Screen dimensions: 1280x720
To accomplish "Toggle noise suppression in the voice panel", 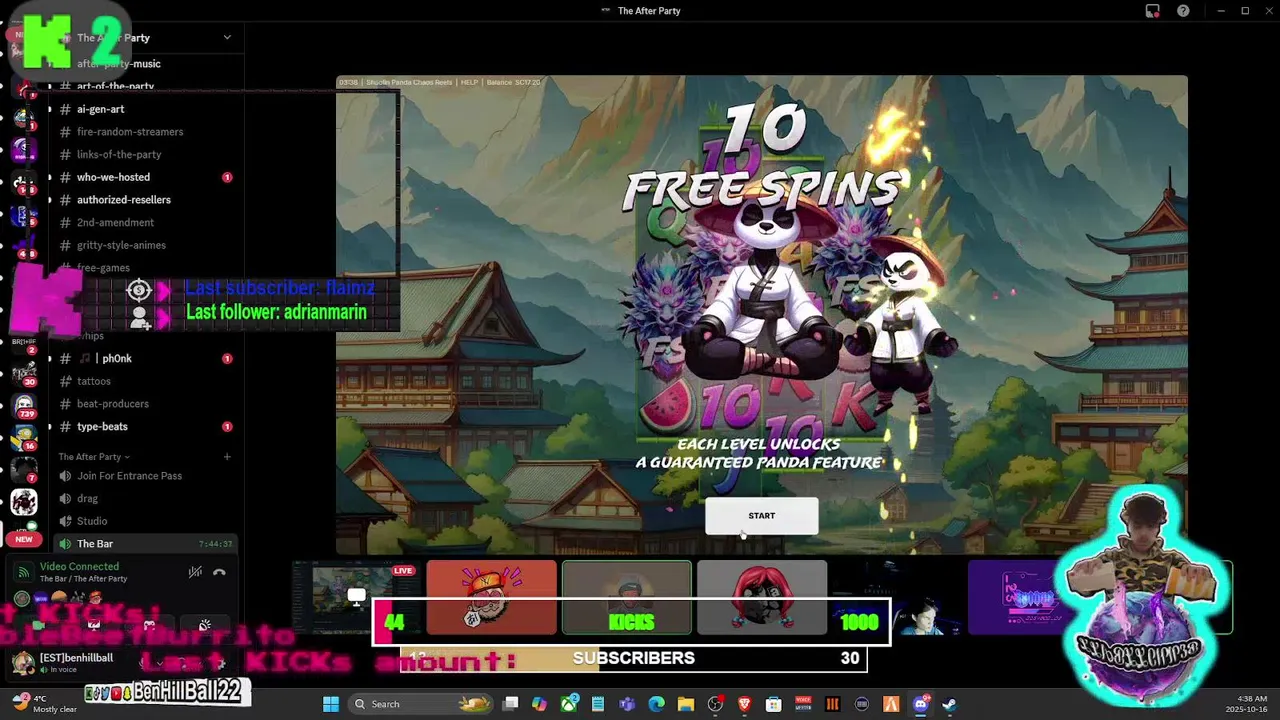I will pos(195,572).
